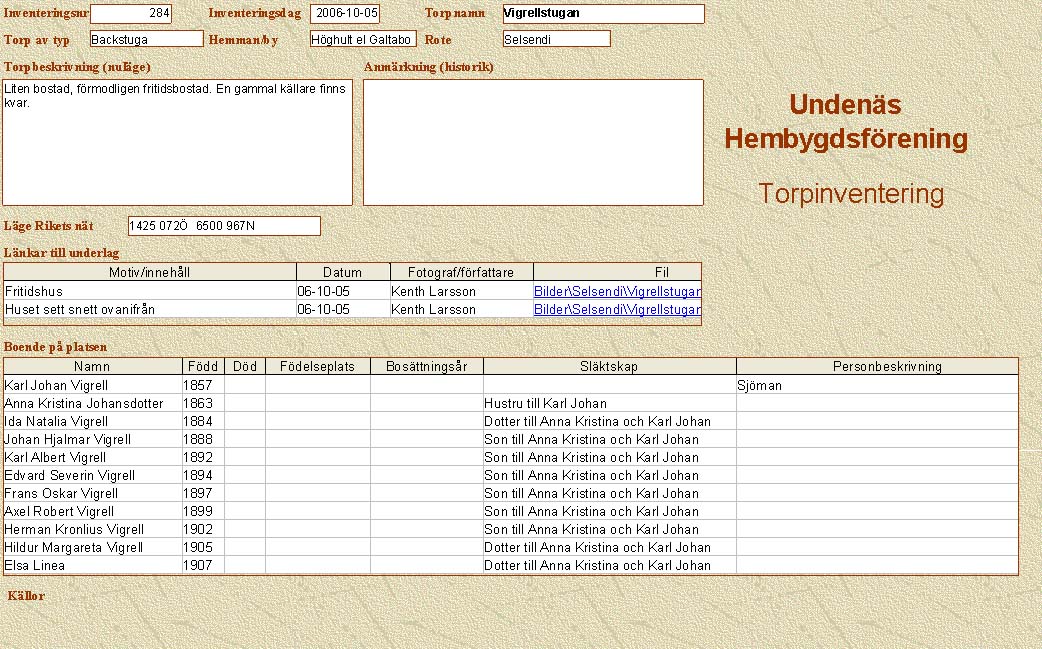This screenshot has height=649, width=1042.
Task: Click the Sjöman person description cell
Action: click(876, 385)
